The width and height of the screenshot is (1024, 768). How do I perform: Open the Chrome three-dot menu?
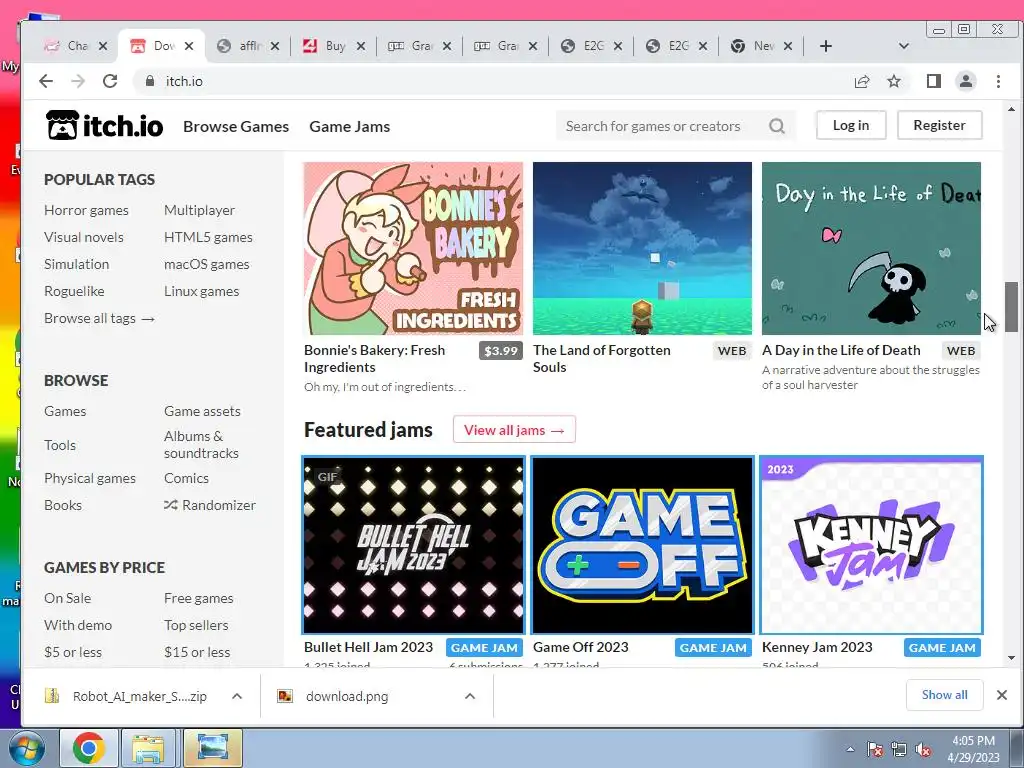998,81
